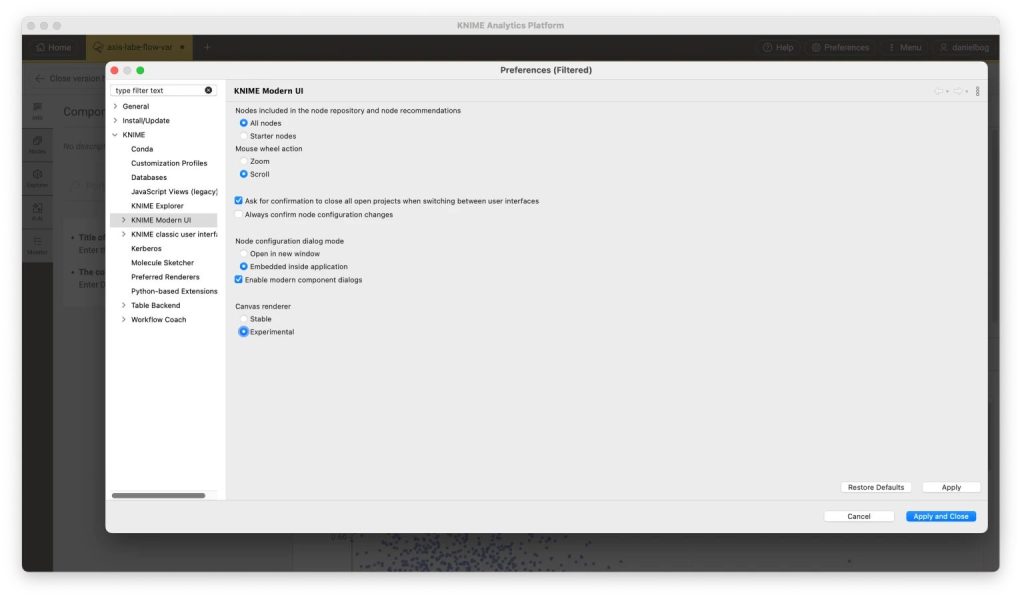1024x599 pixels.
Task: Click the Apply button
Action: click(x=951, y=488)
